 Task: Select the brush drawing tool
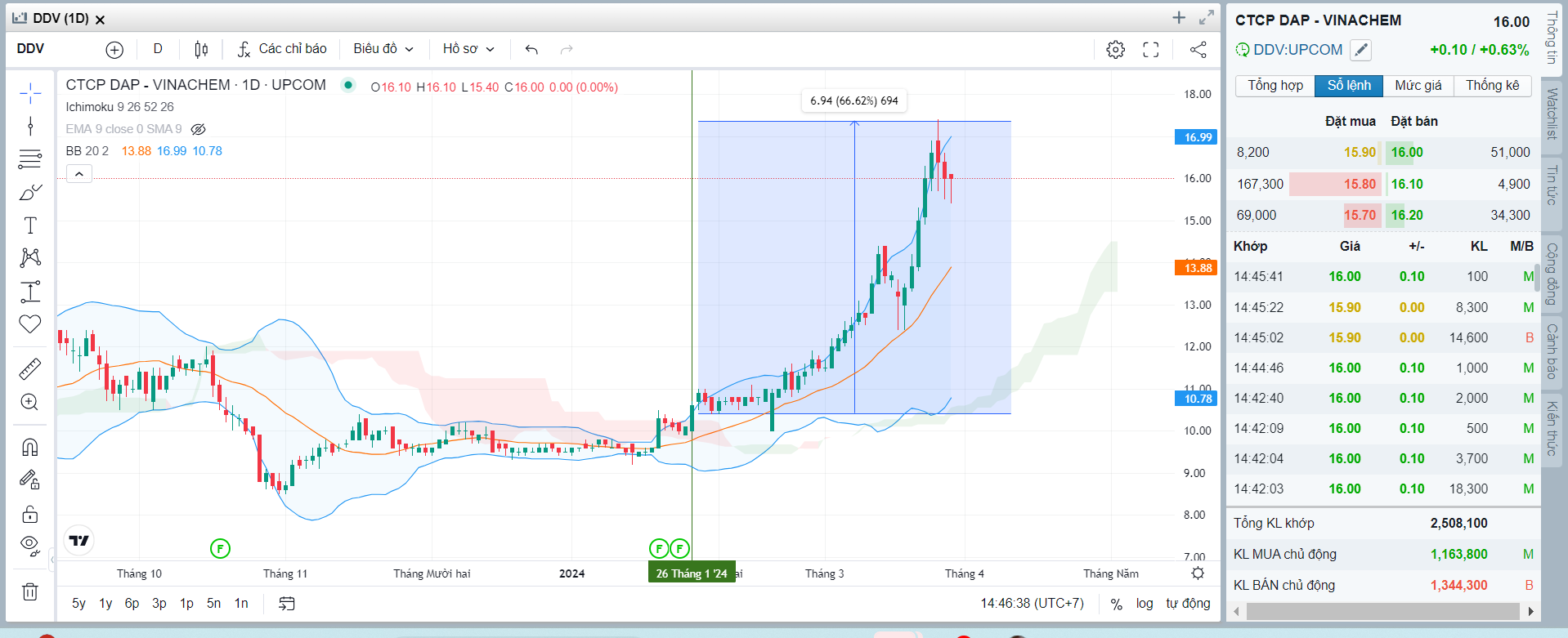click(x=30, y=192)
